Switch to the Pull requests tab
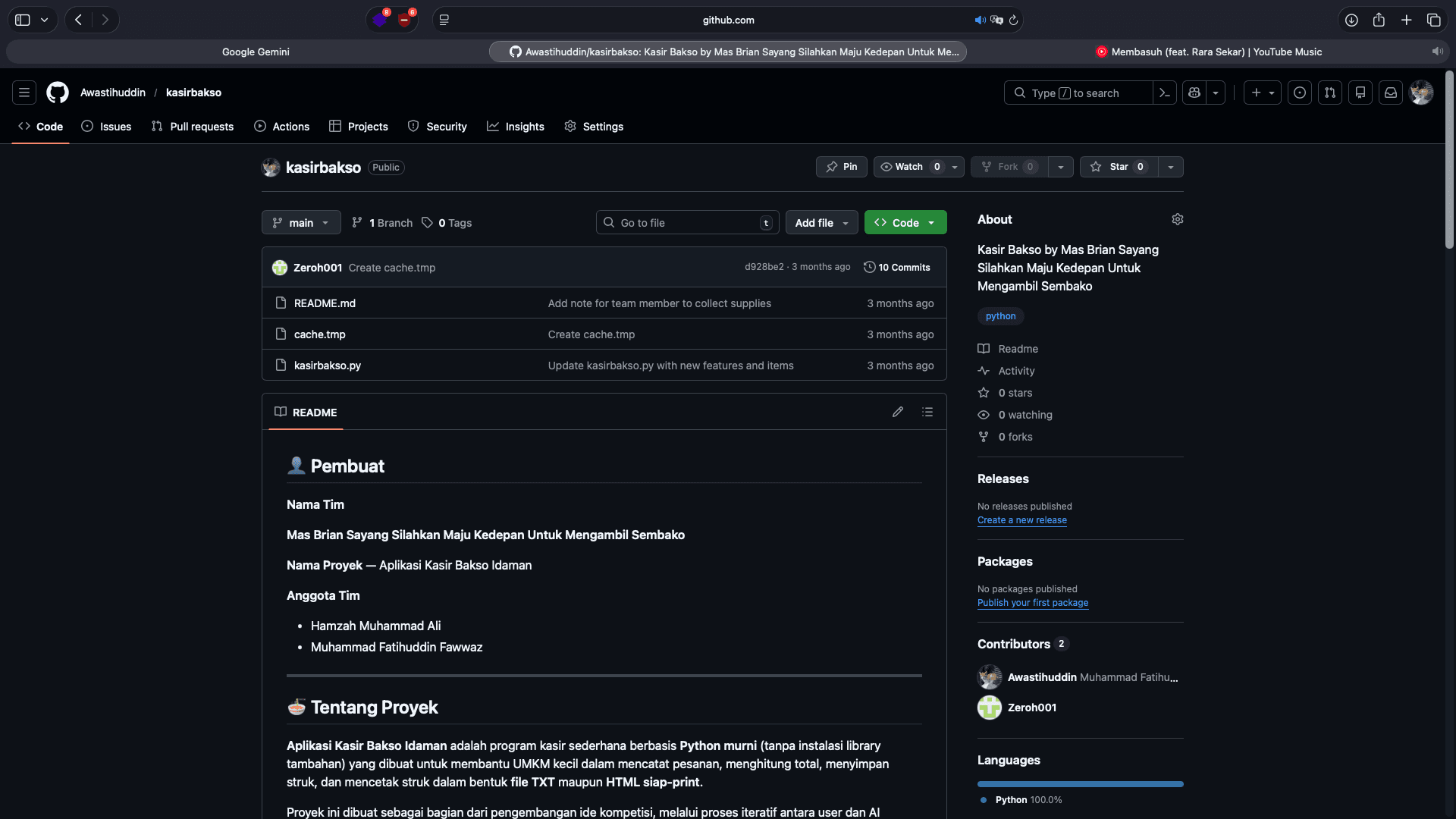The height and width of the screenshot is (819, 1456). [193, 127]
